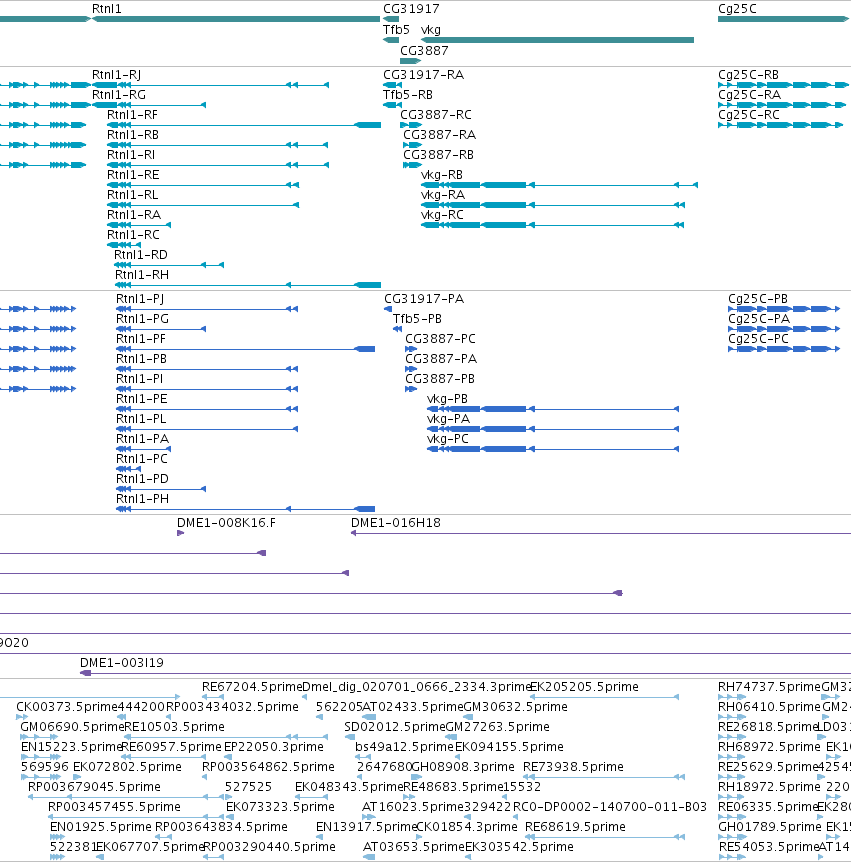Select protein Rtnl1-PJ

point(140,299)
